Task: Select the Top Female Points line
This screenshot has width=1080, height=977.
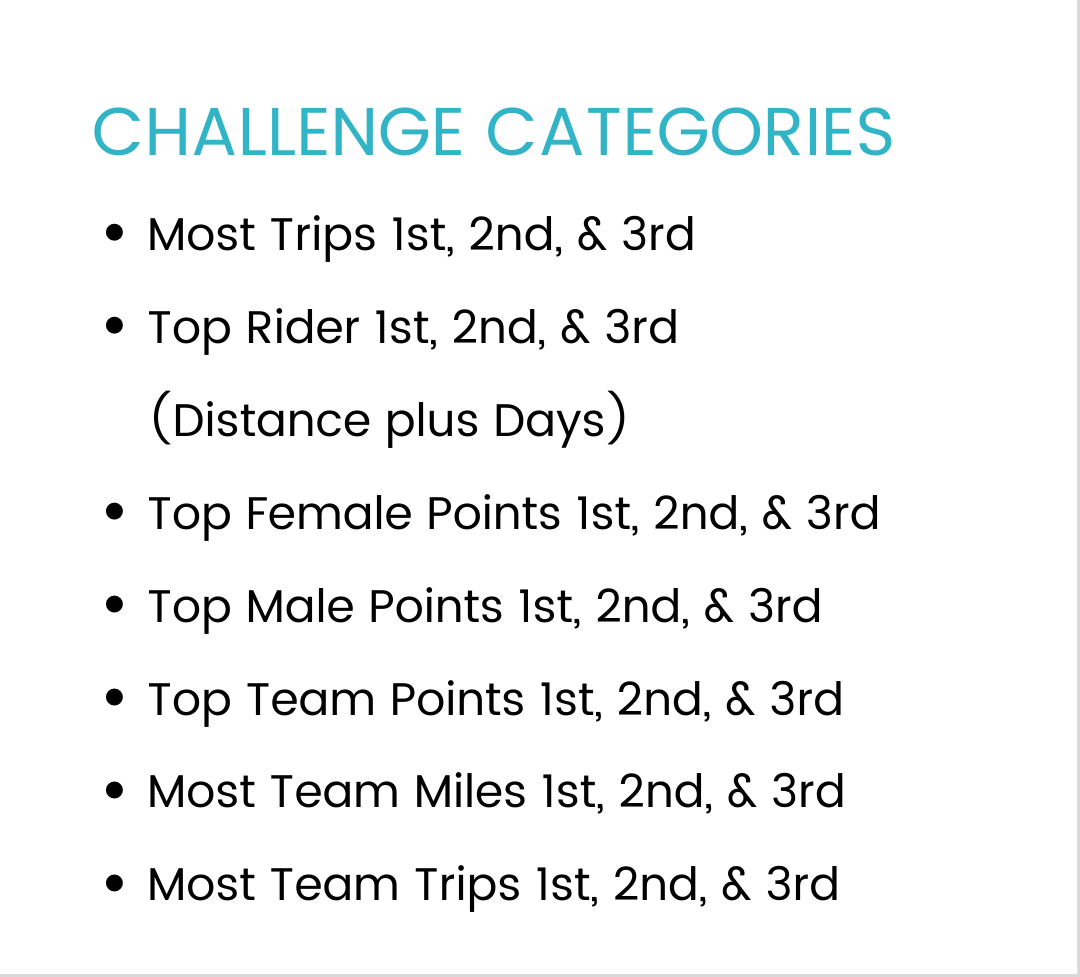Action: [514, 513]
